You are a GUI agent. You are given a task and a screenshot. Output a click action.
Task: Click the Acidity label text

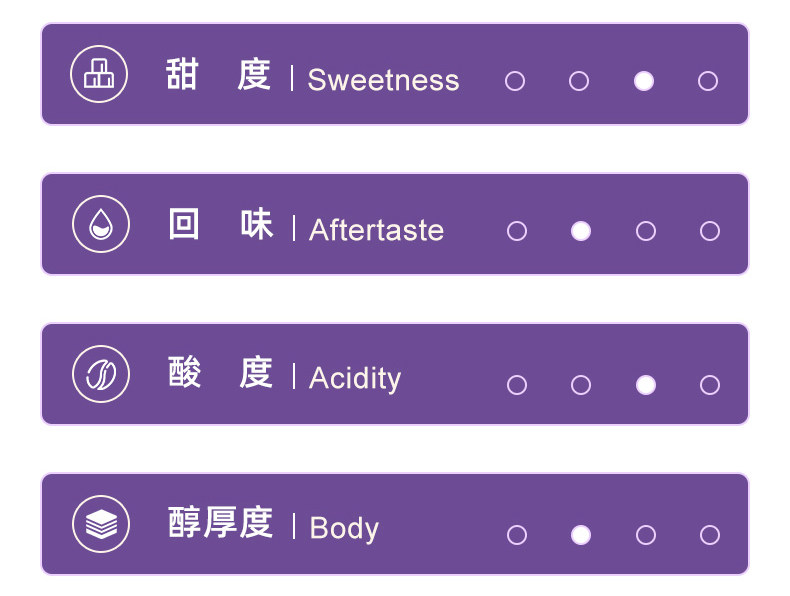tap(355, 378)
